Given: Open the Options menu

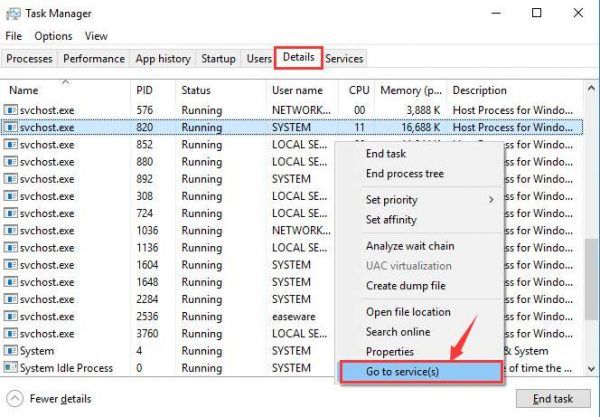Looking at the screenshot, I should pyautogui.click(x=53, y=36).
